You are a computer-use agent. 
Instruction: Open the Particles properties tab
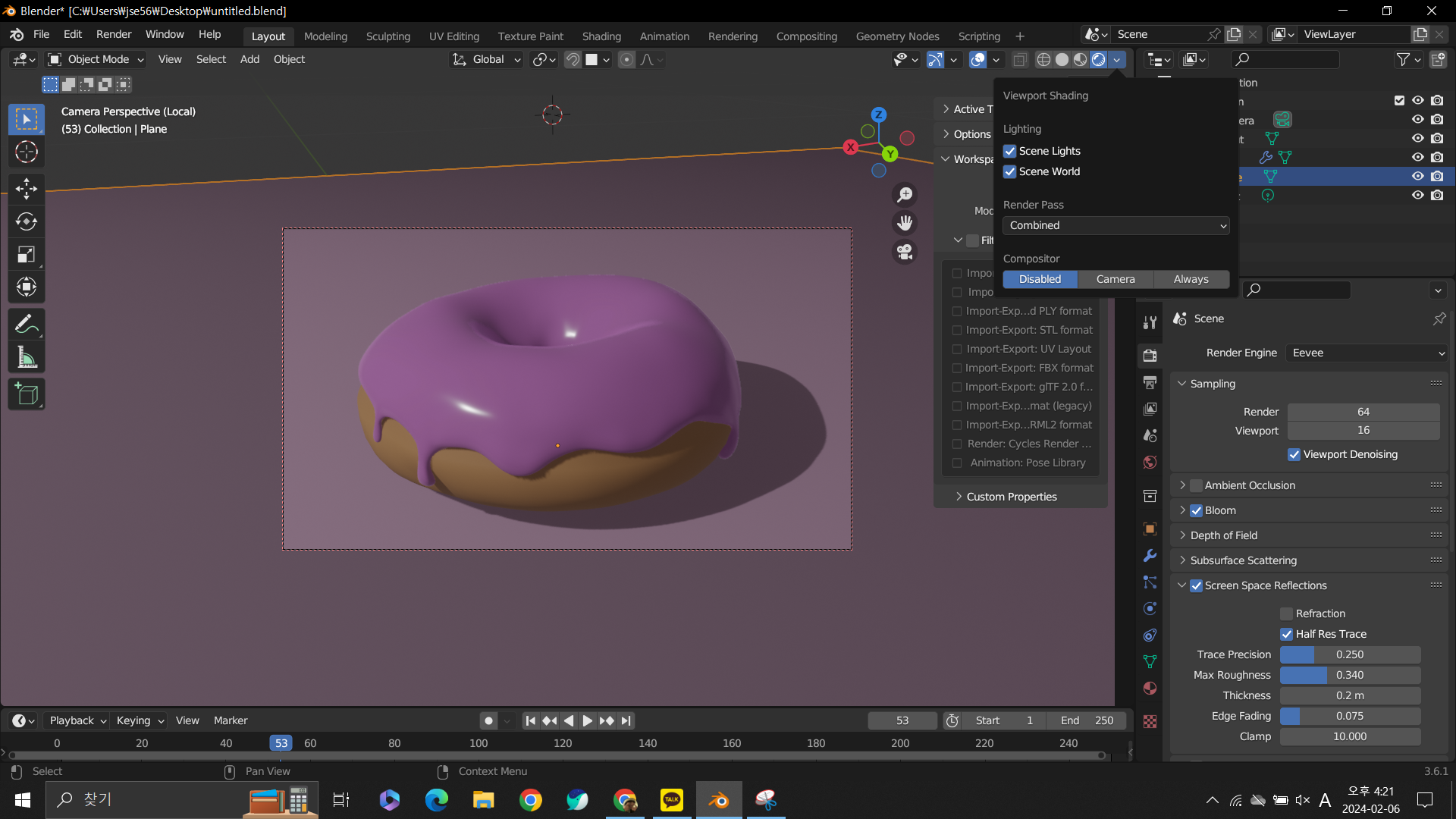click(1150, 582)
